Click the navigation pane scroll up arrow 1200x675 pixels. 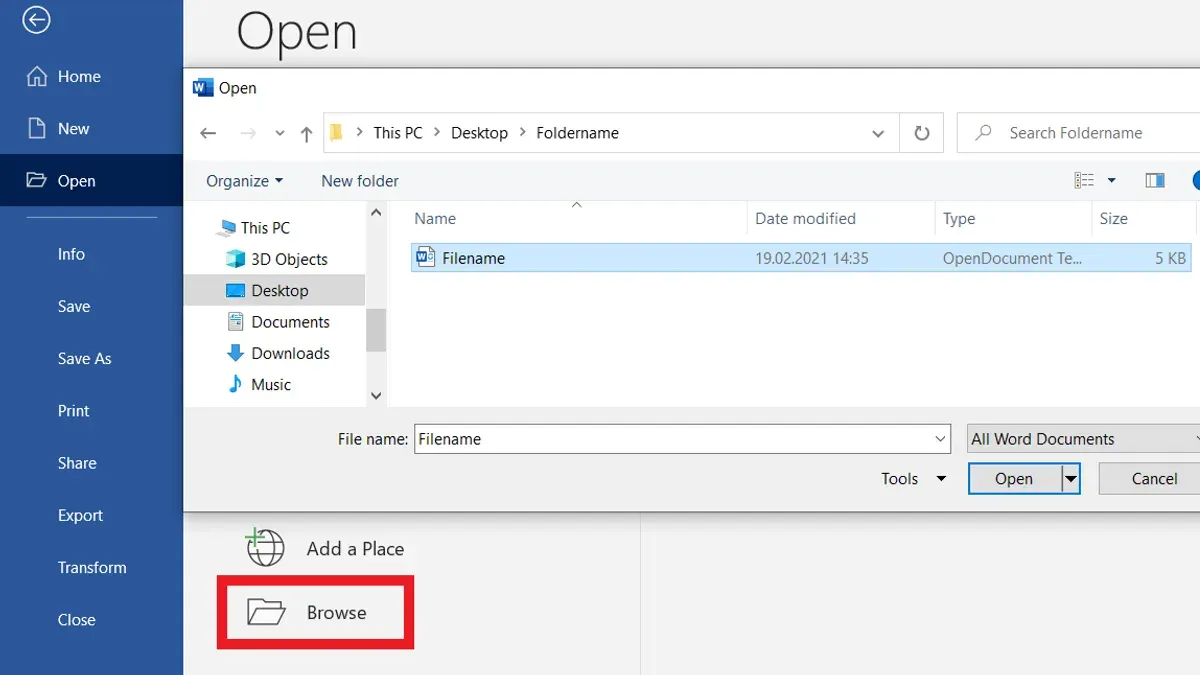[x=376, y=212]
